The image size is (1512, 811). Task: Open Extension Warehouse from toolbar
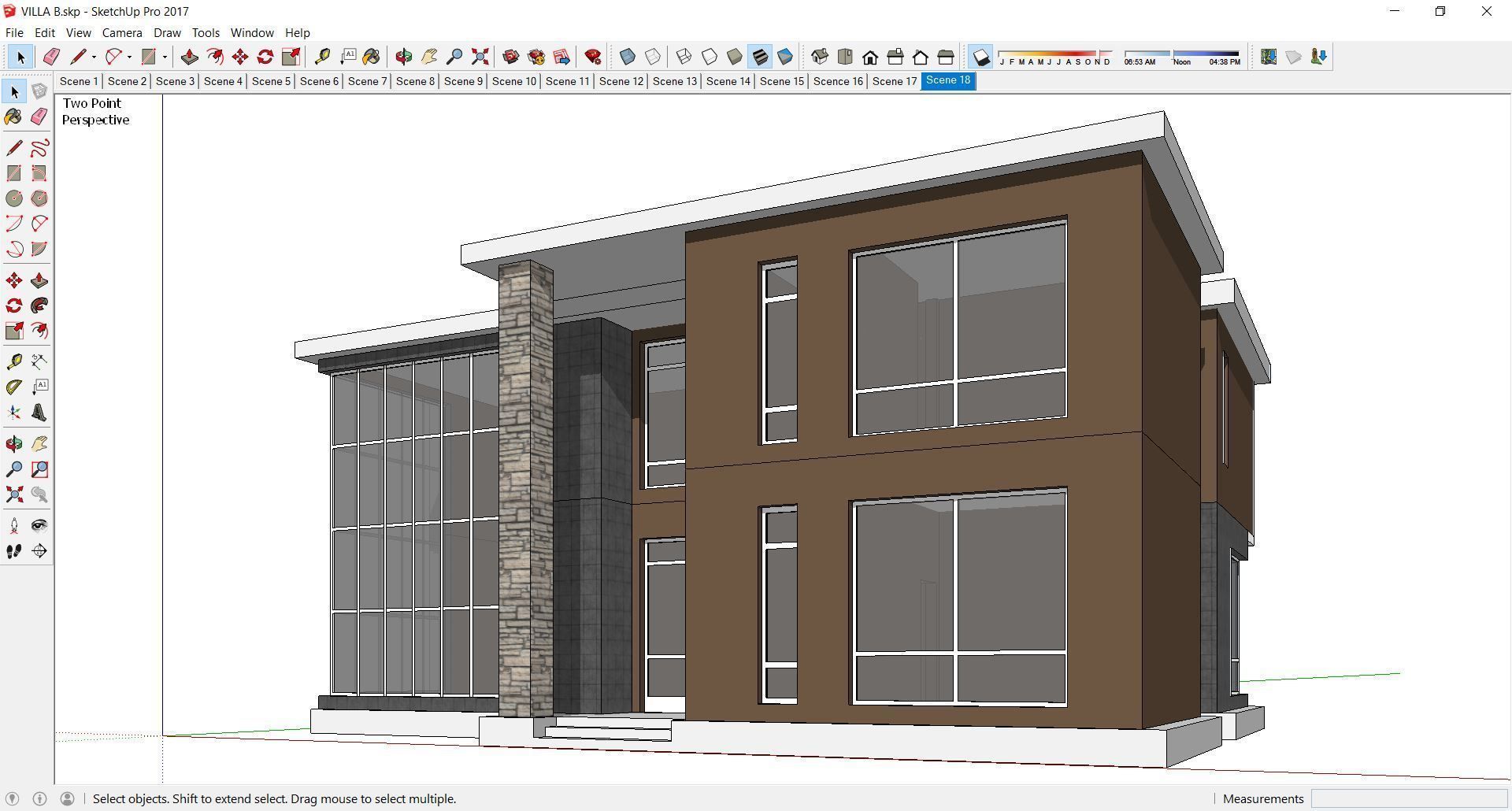[x=536, y=57]
